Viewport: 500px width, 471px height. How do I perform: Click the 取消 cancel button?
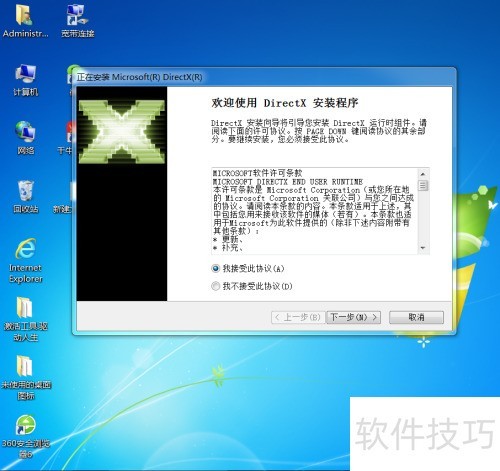tap(416, 317)
